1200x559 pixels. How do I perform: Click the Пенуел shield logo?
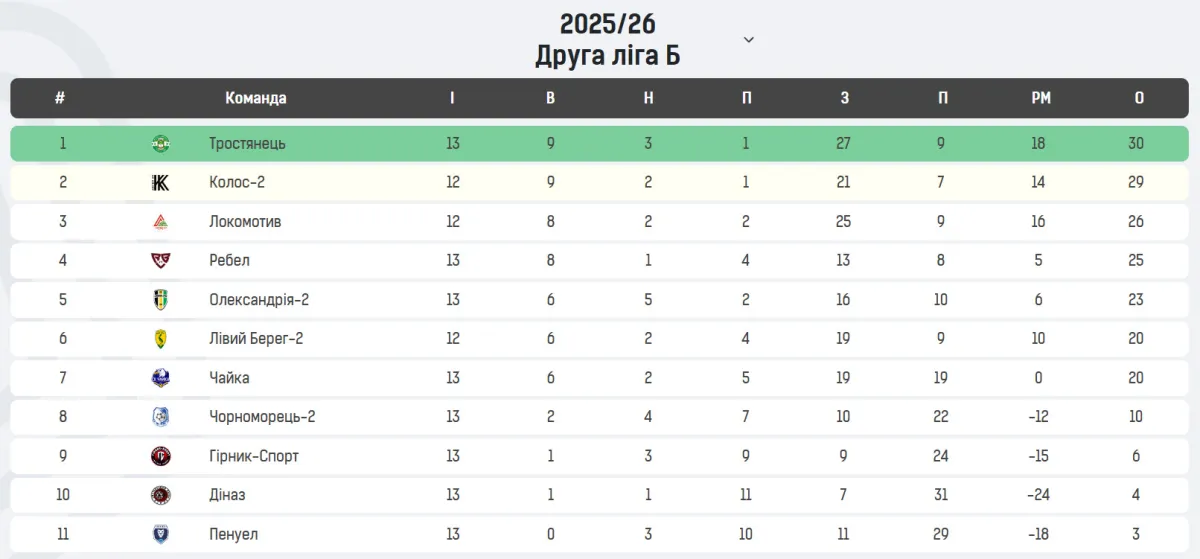point(160,534)
